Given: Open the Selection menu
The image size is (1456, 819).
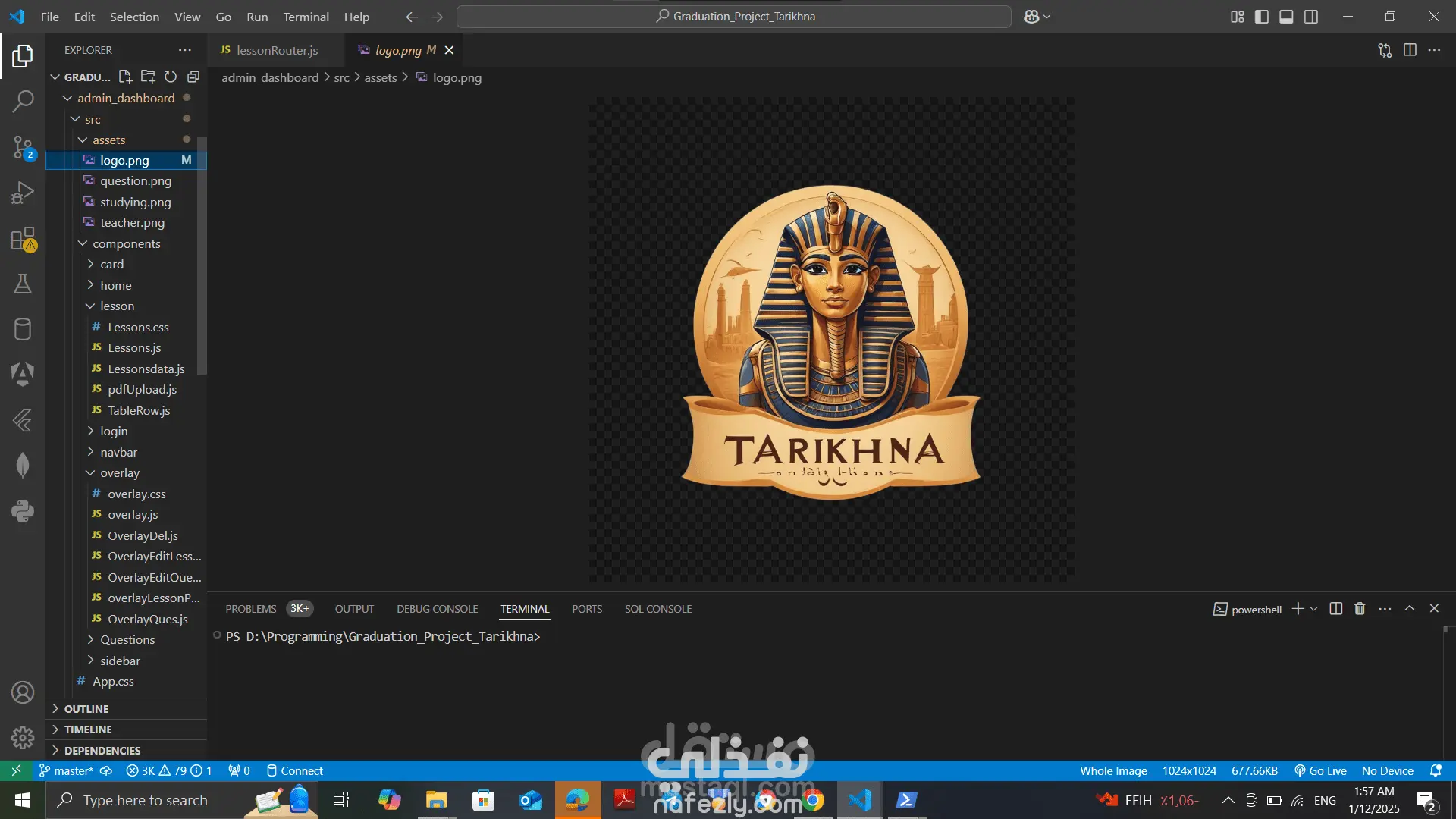Looking at the screenshot, I should (x=134, y=17).
